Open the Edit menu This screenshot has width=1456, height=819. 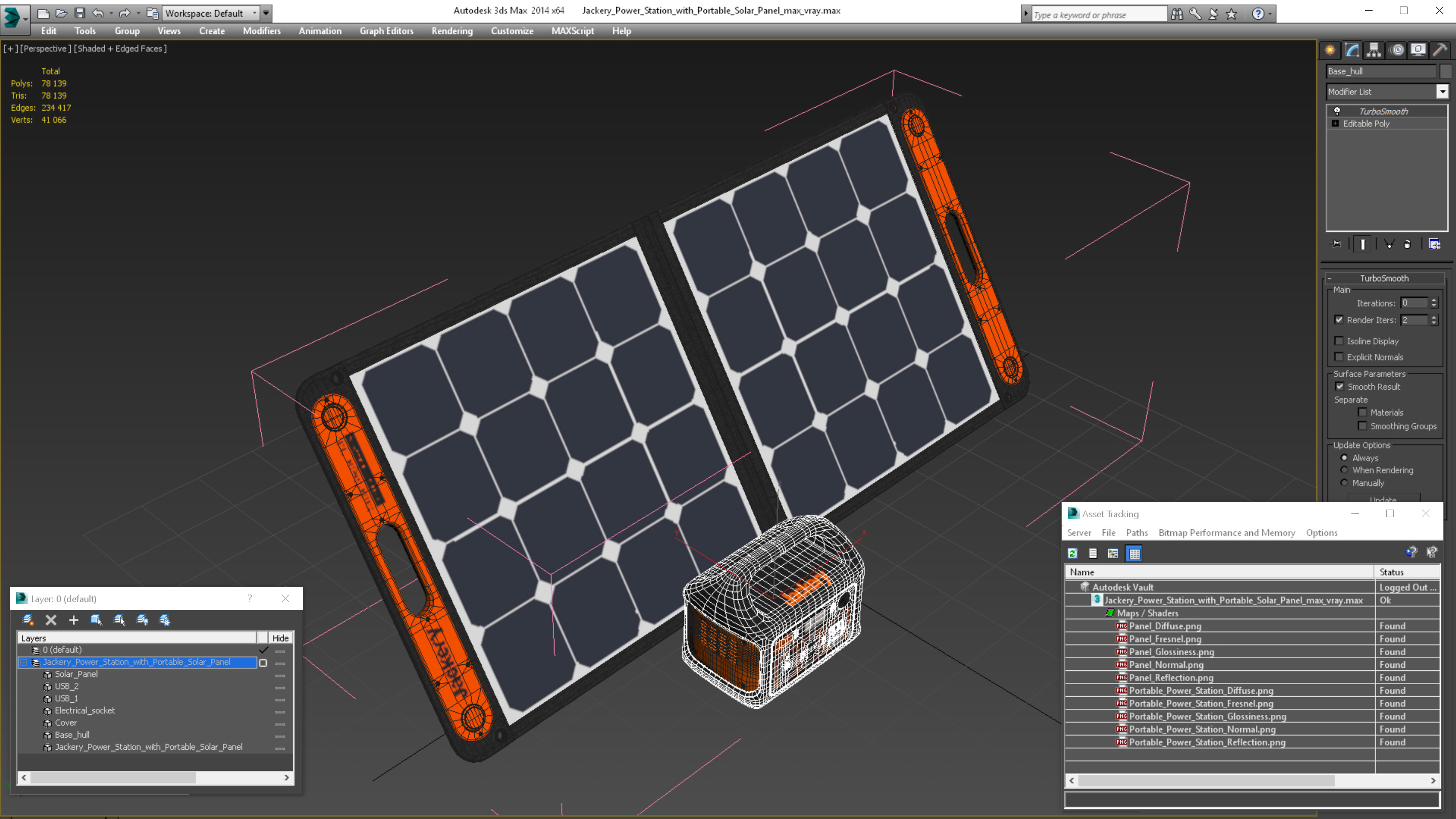[49, 31]
